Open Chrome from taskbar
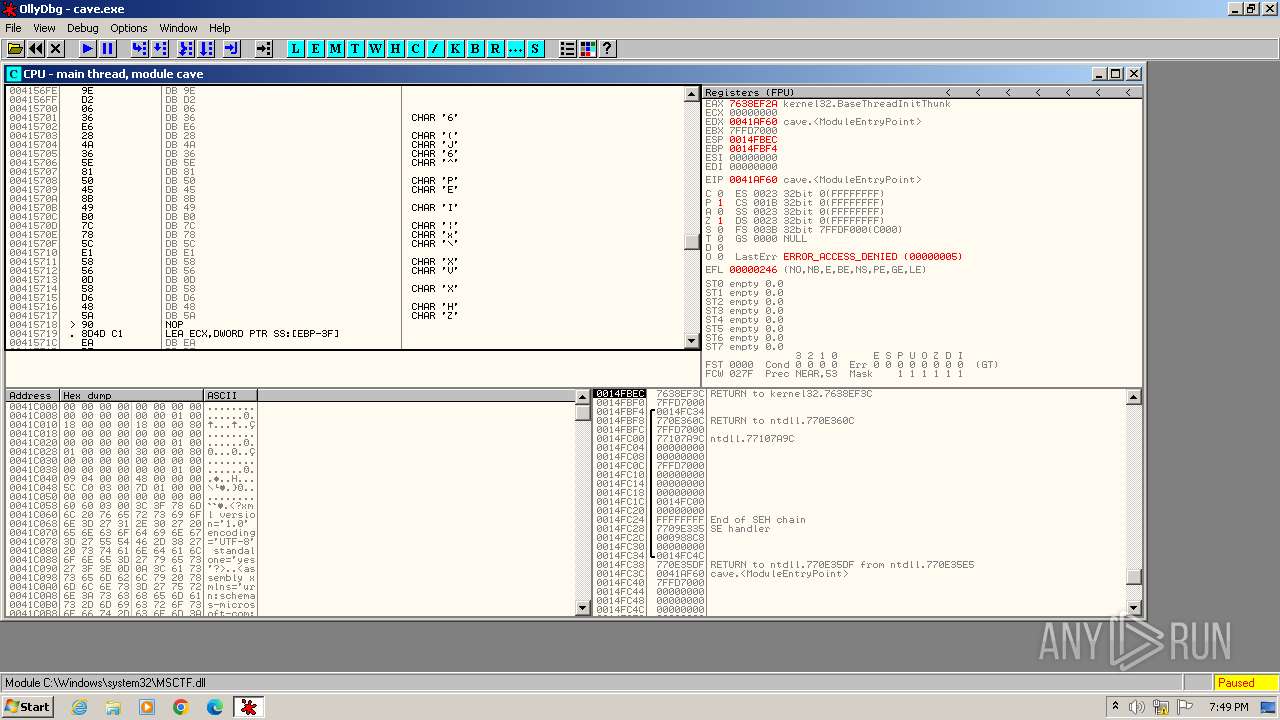 coord(181,707)
